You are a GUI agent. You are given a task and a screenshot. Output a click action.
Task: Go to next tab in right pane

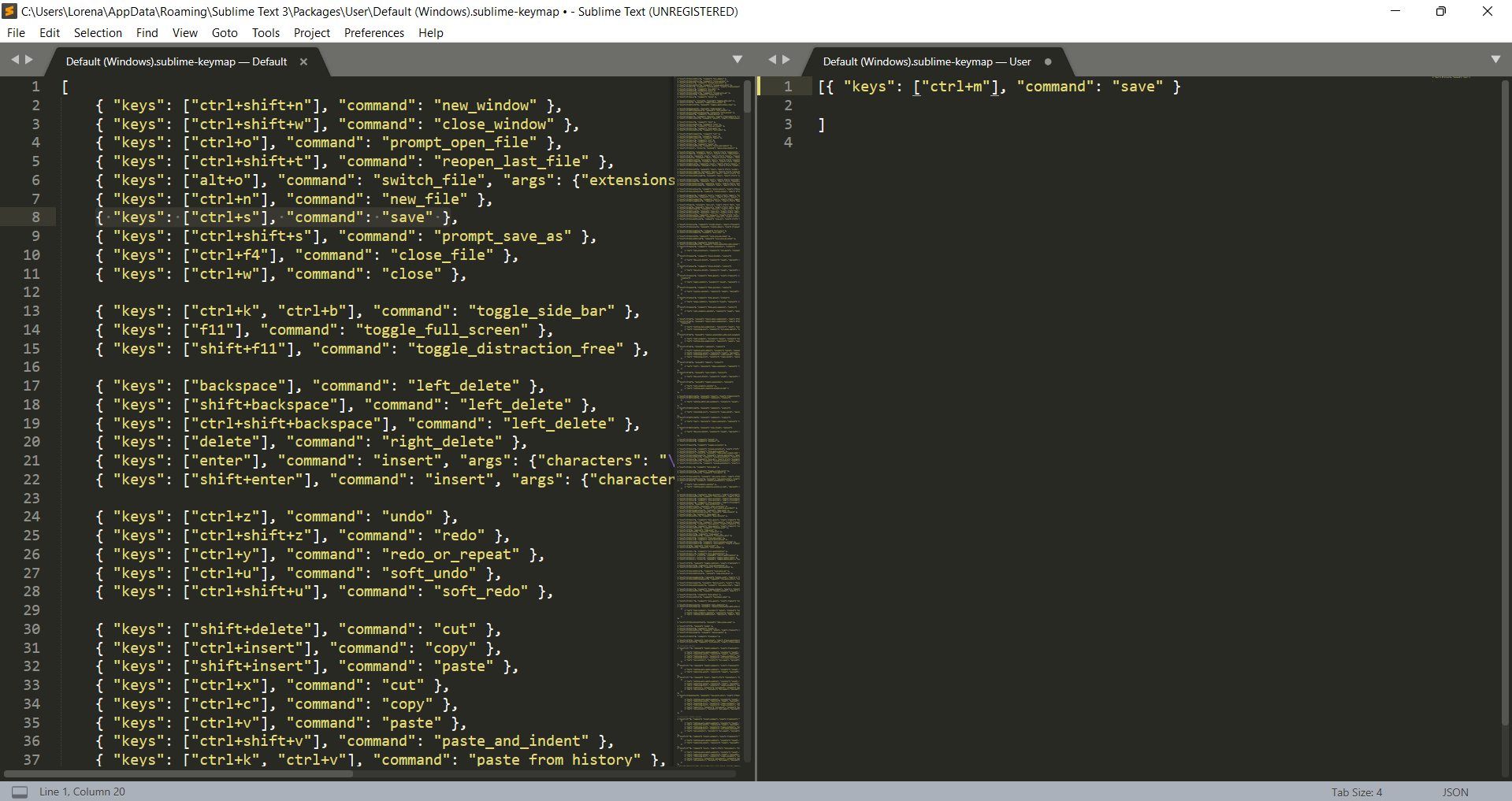(786, 60)
